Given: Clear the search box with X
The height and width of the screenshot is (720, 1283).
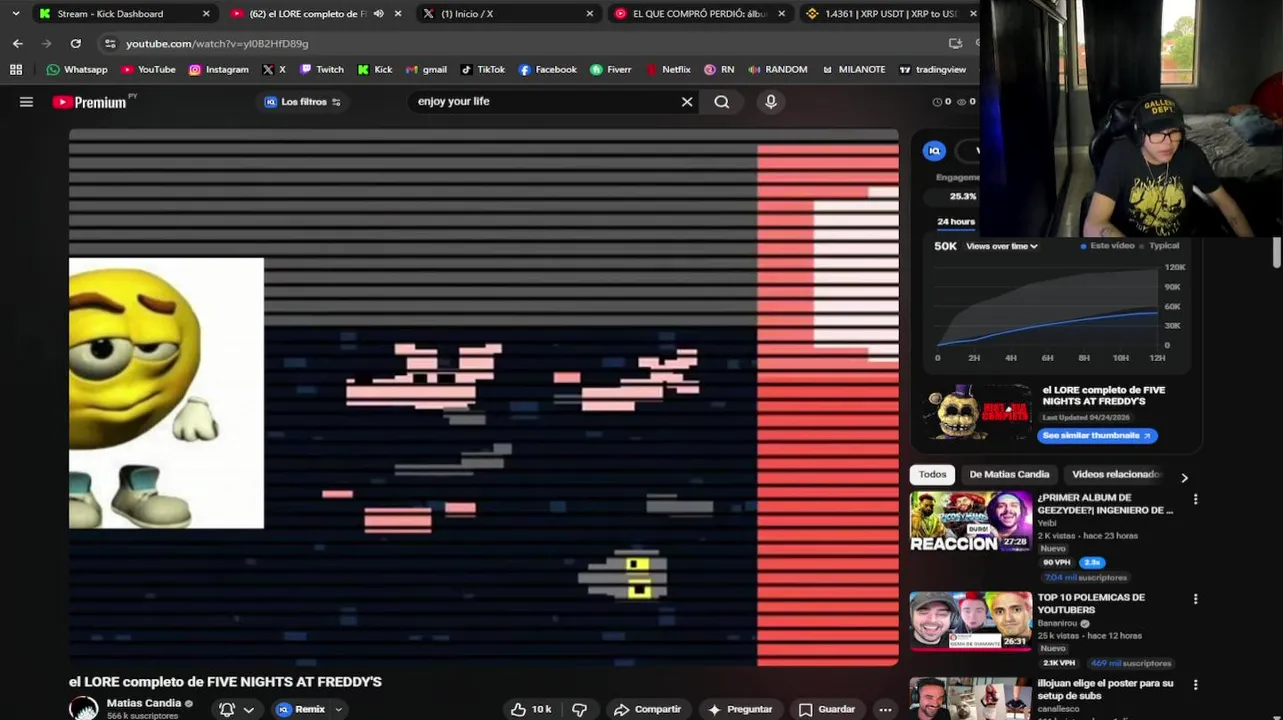Looking at the screenshot, I should (687, 102).
